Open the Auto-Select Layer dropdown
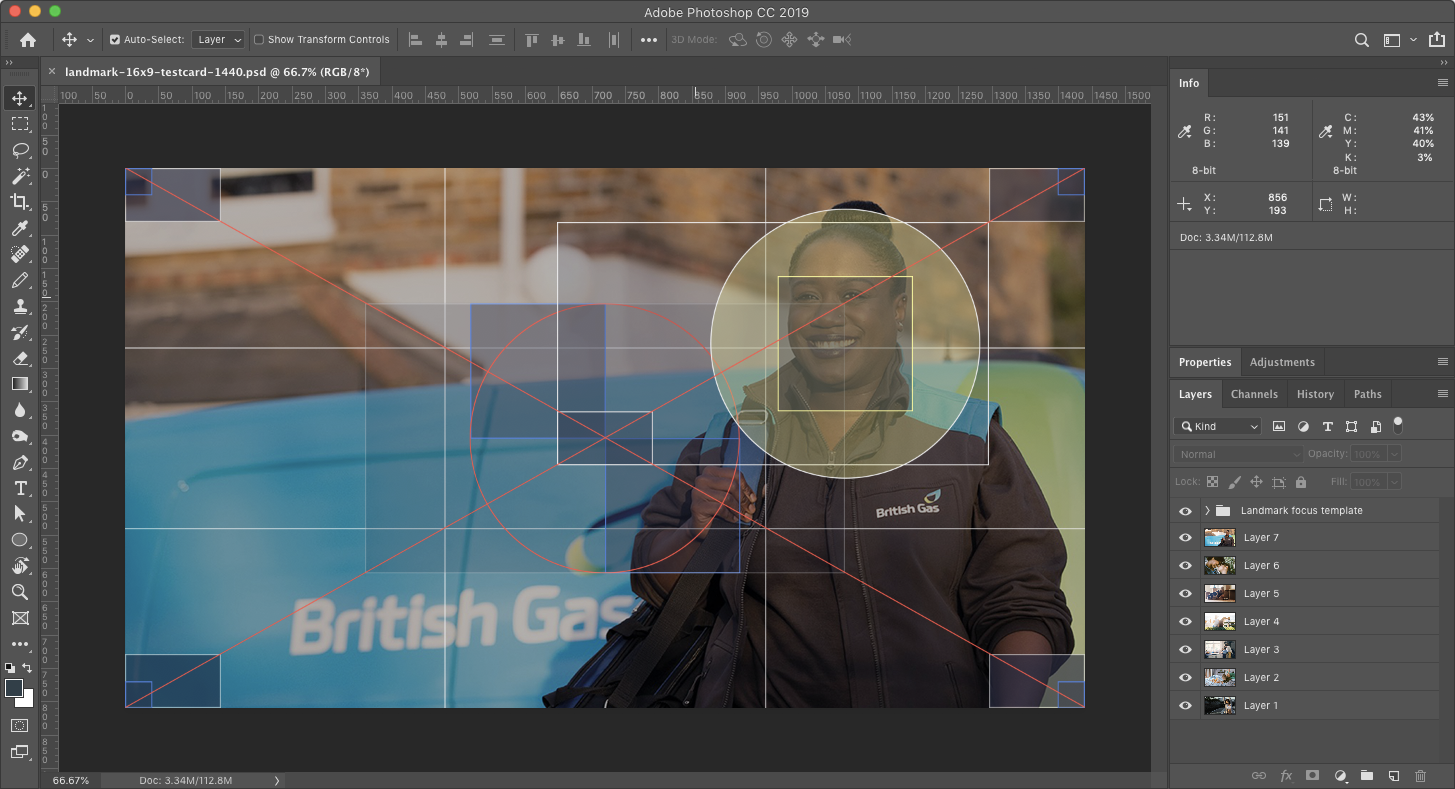The height and width of the screenshot is (789, 1455). [x=218, y=40]
